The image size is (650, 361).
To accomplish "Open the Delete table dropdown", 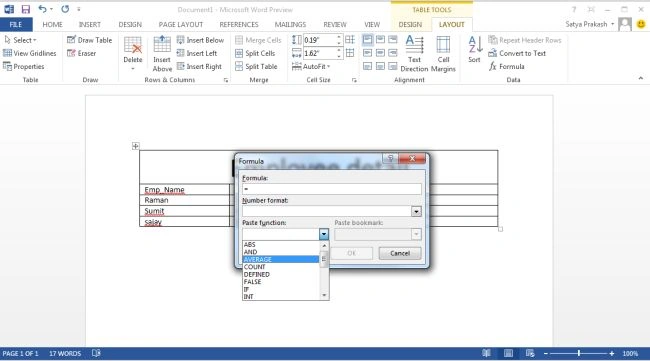I will point(133,54).
